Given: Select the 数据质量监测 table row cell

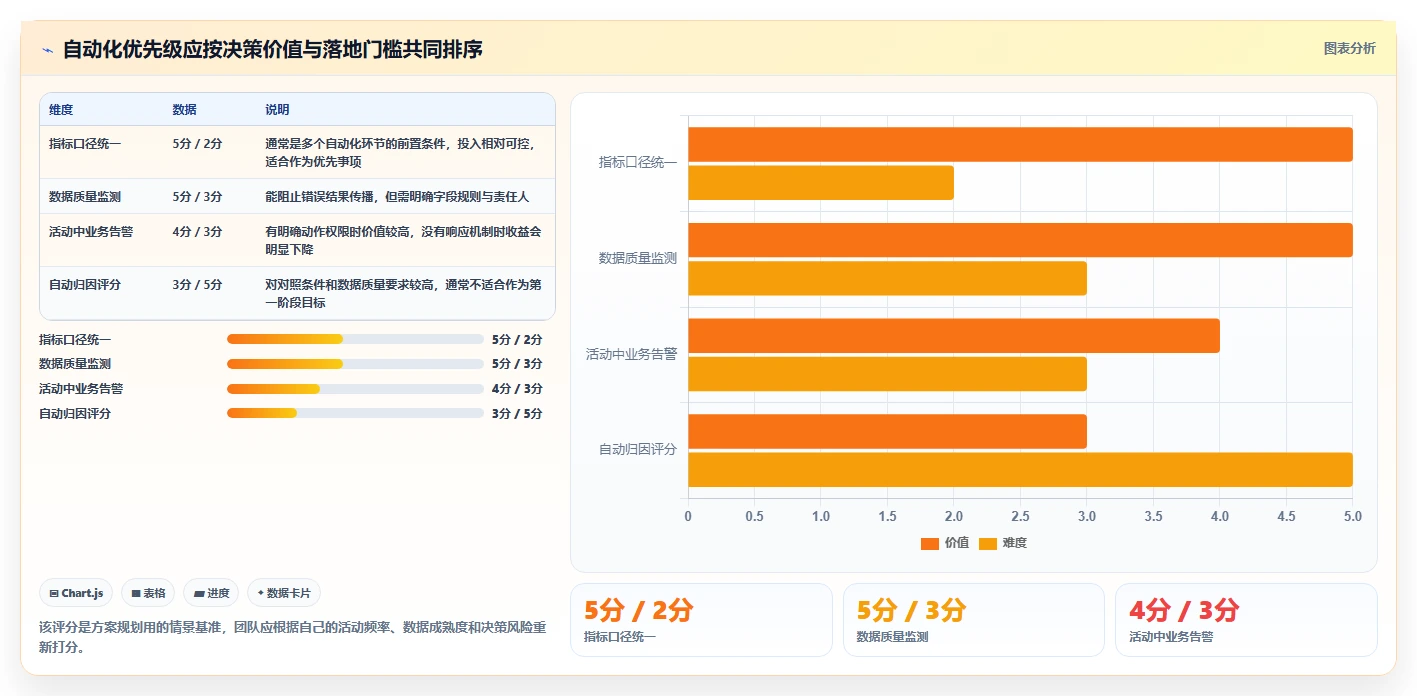Looking at the screenshot, I should 85,197.
